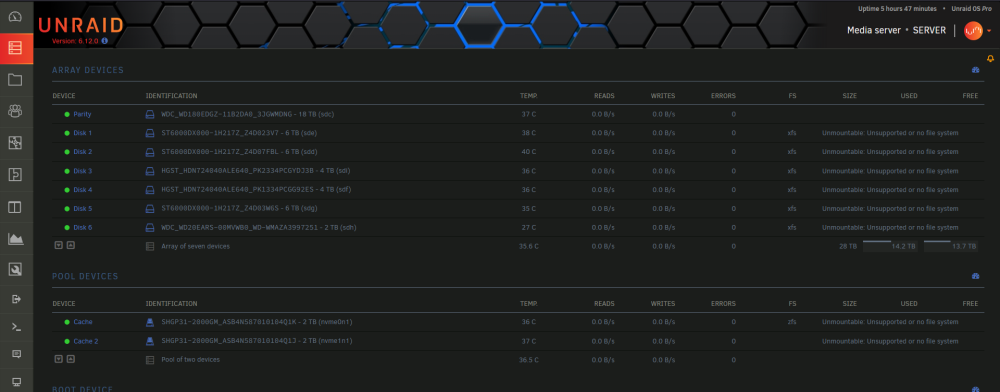Expand the account avatar dropdown arrow
1000x392 pixels.
coord(989,31)
